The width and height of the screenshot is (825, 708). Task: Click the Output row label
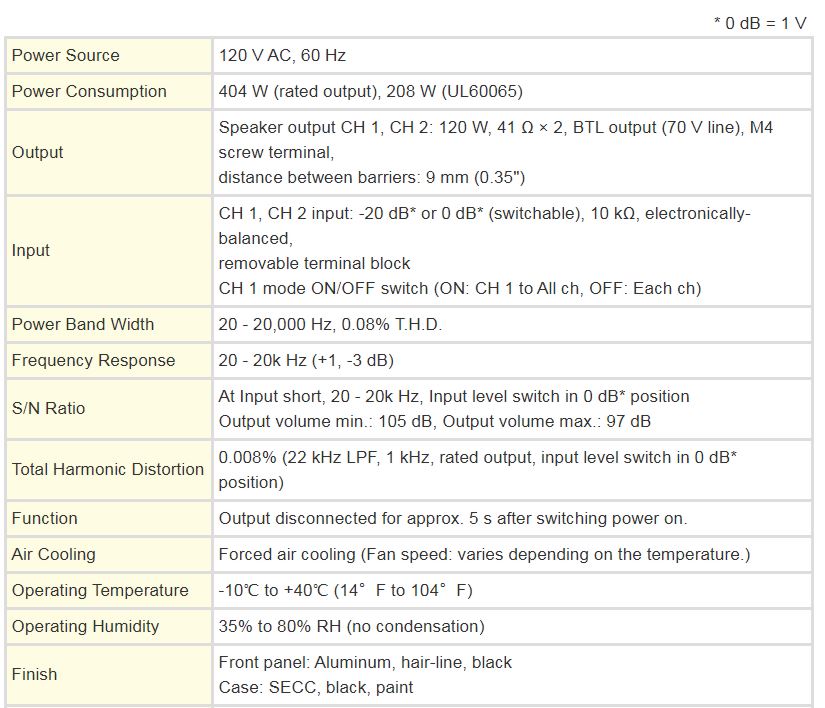[38, 153]
